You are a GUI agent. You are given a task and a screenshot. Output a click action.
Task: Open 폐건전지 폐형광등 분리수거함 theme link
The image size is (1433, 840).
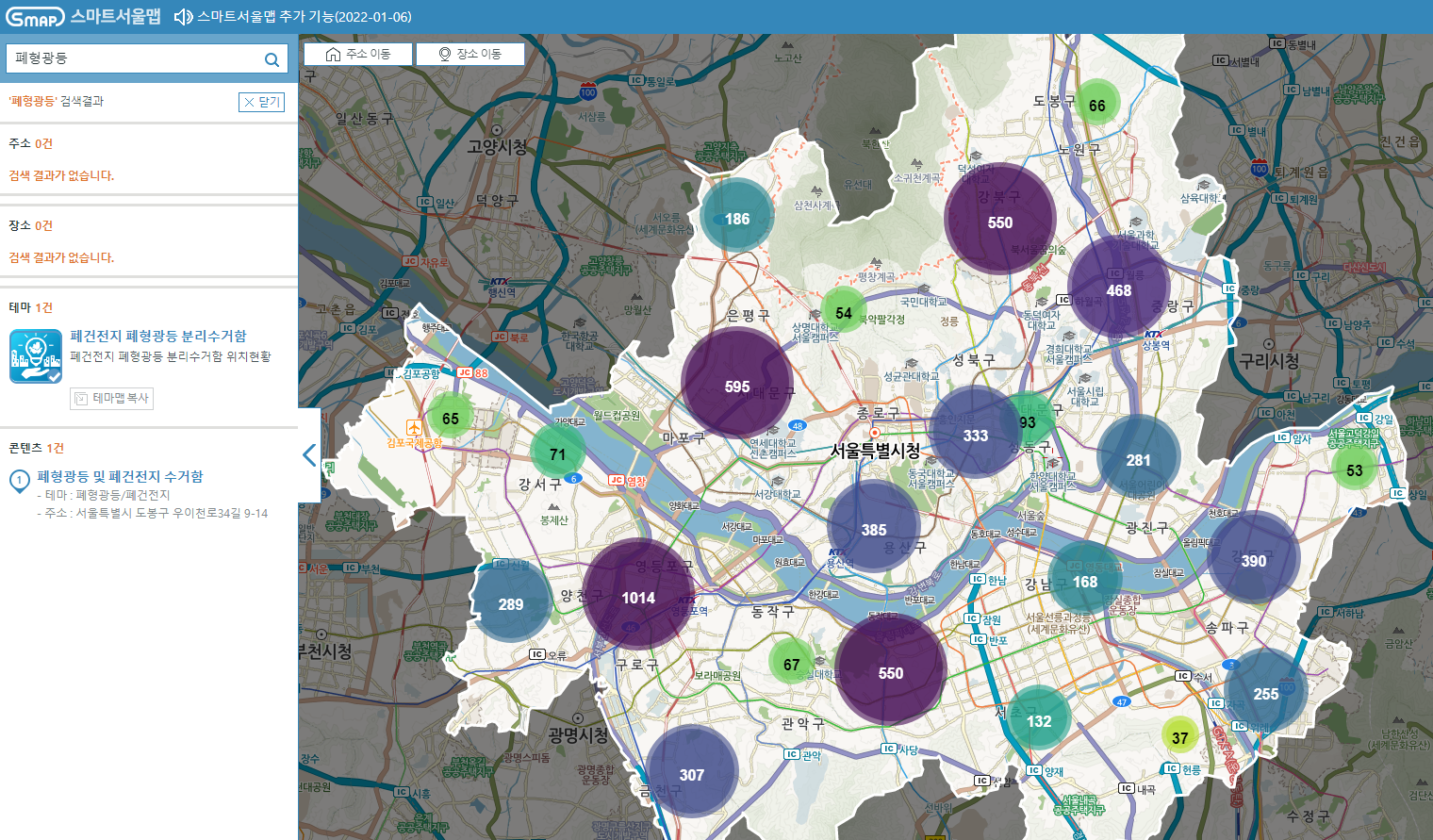pyautogui.click(x=158, y=336)
